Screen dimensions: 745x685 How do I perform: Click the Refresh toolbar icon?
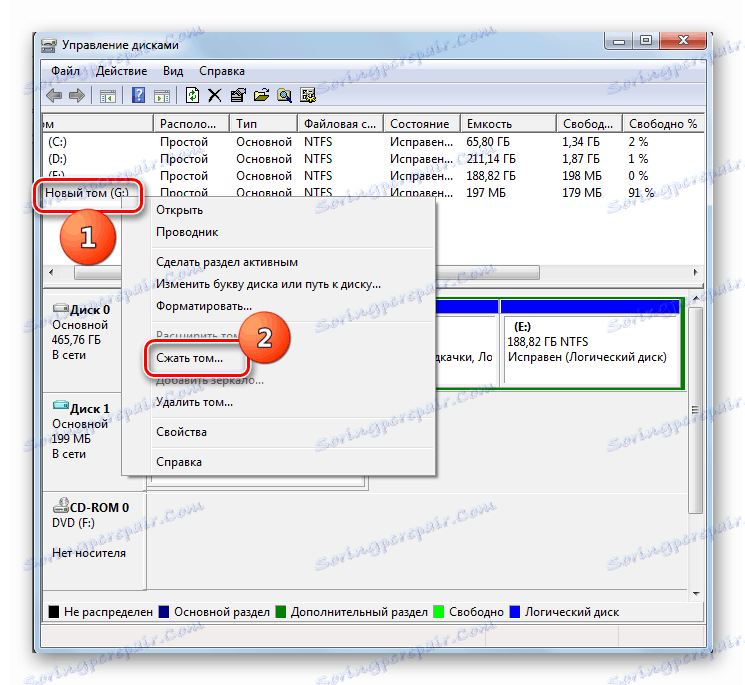(x=192, y=95)
